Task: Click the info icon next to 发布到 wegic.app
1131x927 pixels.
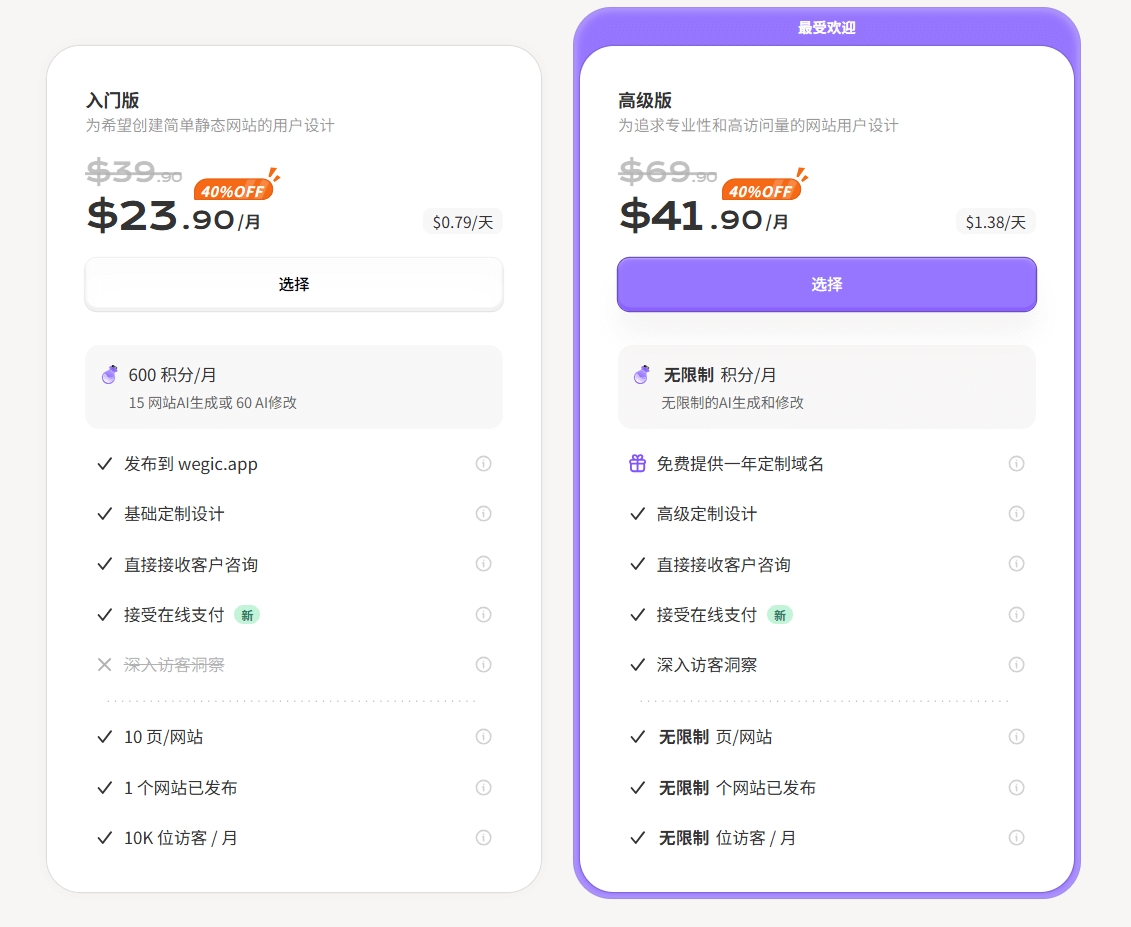Action: click(x=483, y=463)
